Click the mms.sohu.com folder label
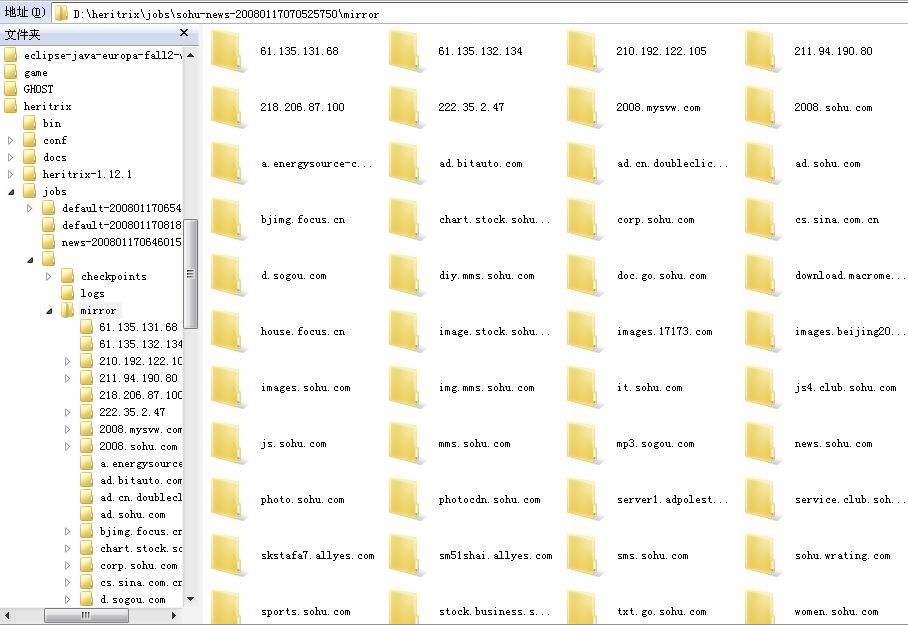The image size is (908, 625). (x=474, y=444)
